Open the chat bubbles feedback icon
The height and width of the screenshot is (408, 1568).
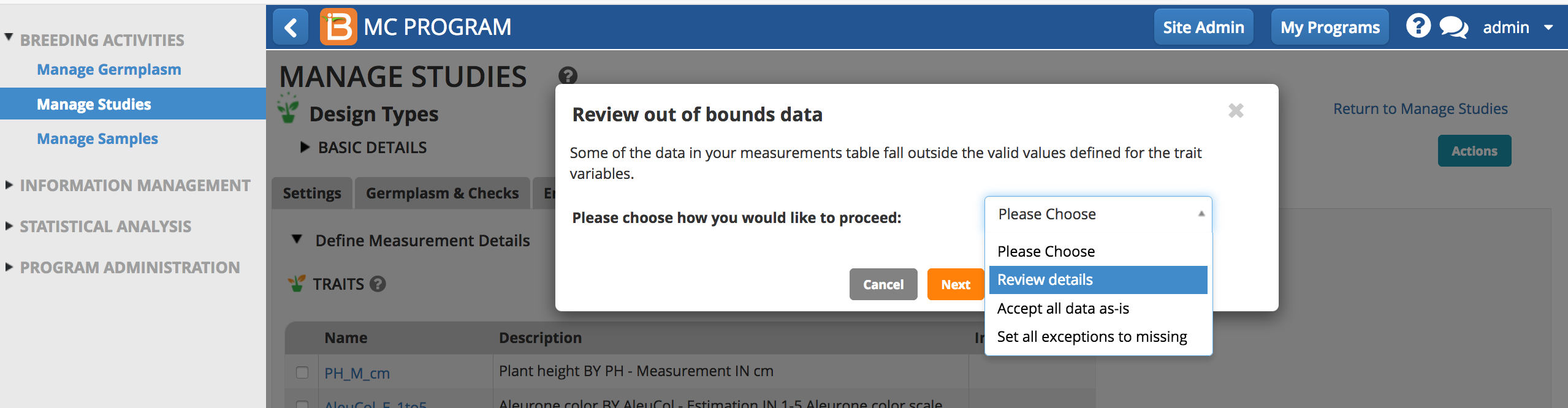click(x=1453, y=28)
